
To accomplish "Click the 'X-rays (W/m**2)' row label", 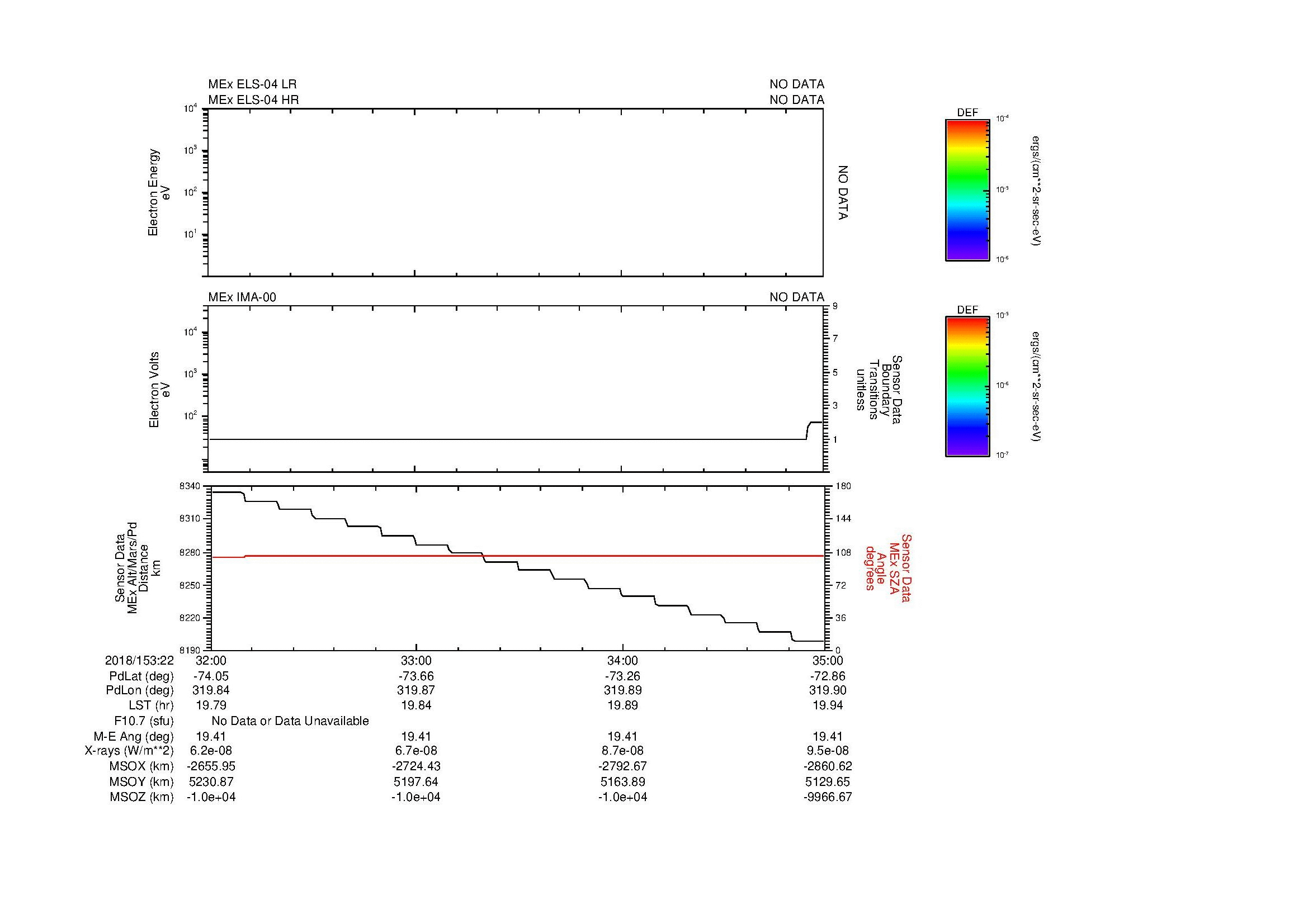I will 129,751.
